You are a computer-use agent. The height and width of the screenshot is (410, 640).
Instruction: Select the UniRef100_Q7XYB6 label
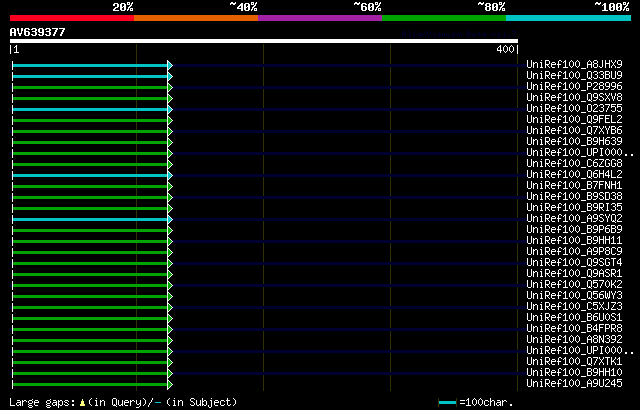574,131
